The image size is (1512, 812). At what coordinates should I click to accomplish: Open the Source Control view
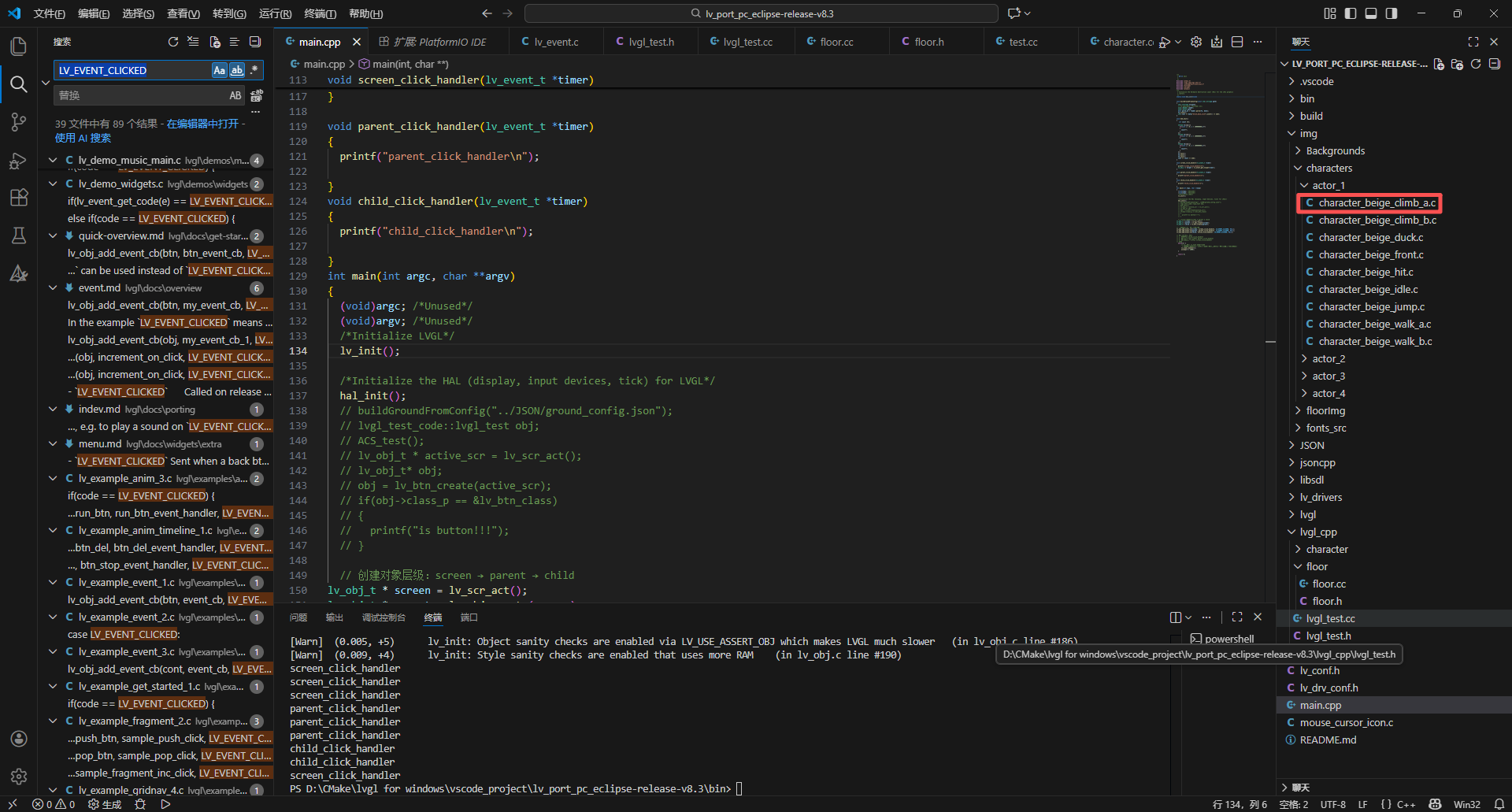19,122
